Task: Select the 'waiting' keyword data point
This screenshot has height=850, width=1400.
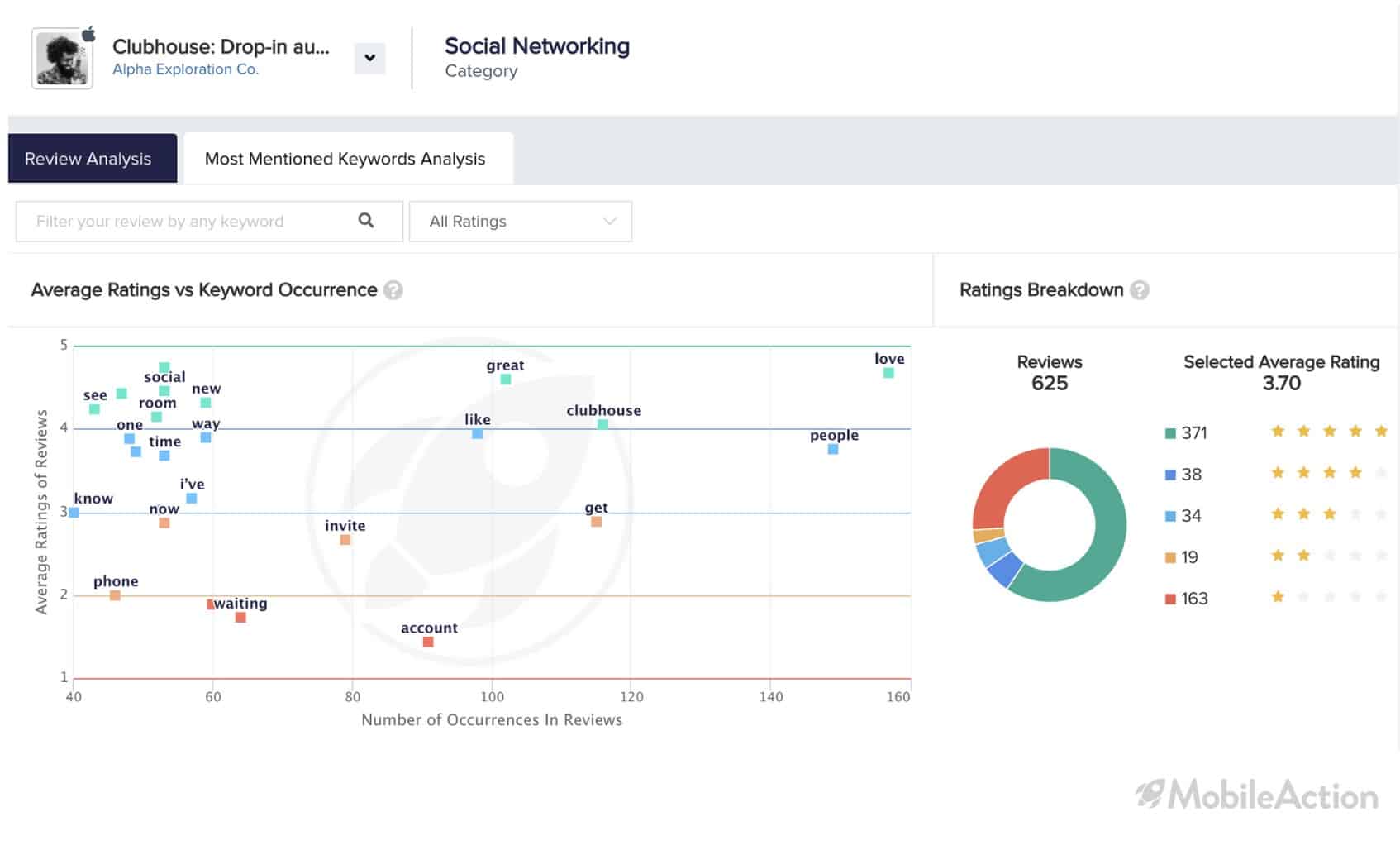Action: (240, 618)
